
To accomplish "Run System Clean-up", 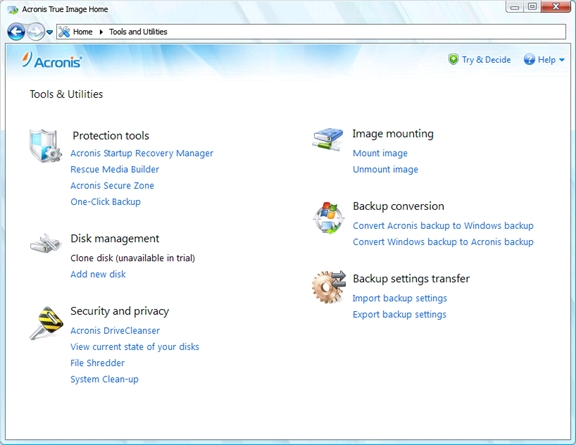I will [104, 379].
